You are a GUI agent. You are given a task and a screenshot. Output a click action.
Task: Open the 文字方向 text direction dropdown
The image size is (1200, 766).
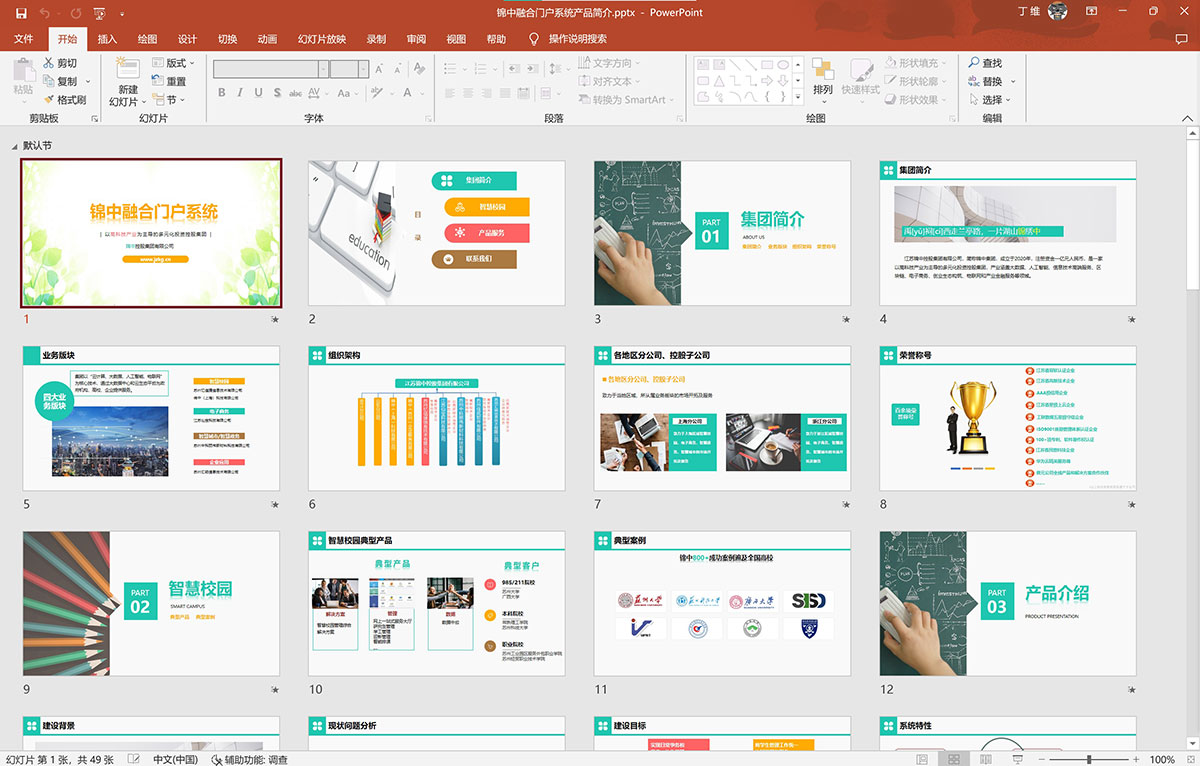(x=609, y=63)
